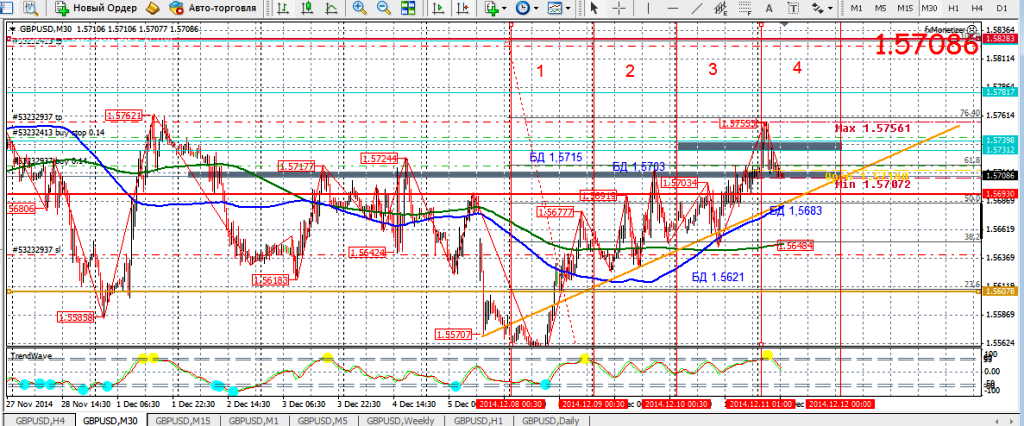Click the Новый Ордер button

97,8
